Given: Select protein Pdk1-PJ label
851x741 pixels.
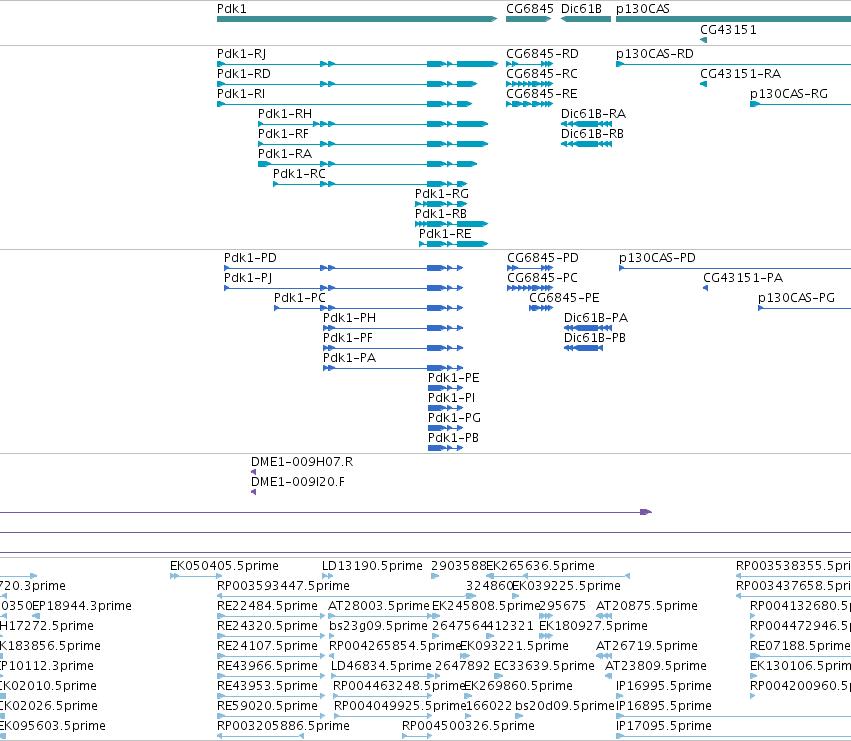Looking at the screenshot, I should [248, 278].
